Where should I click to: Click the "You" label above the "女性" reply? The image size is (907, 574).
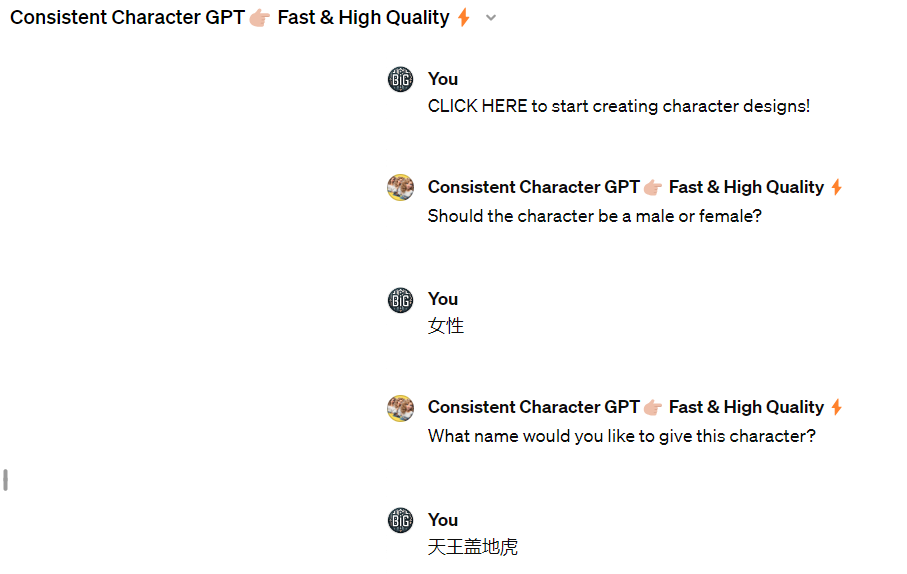(443, 299)
